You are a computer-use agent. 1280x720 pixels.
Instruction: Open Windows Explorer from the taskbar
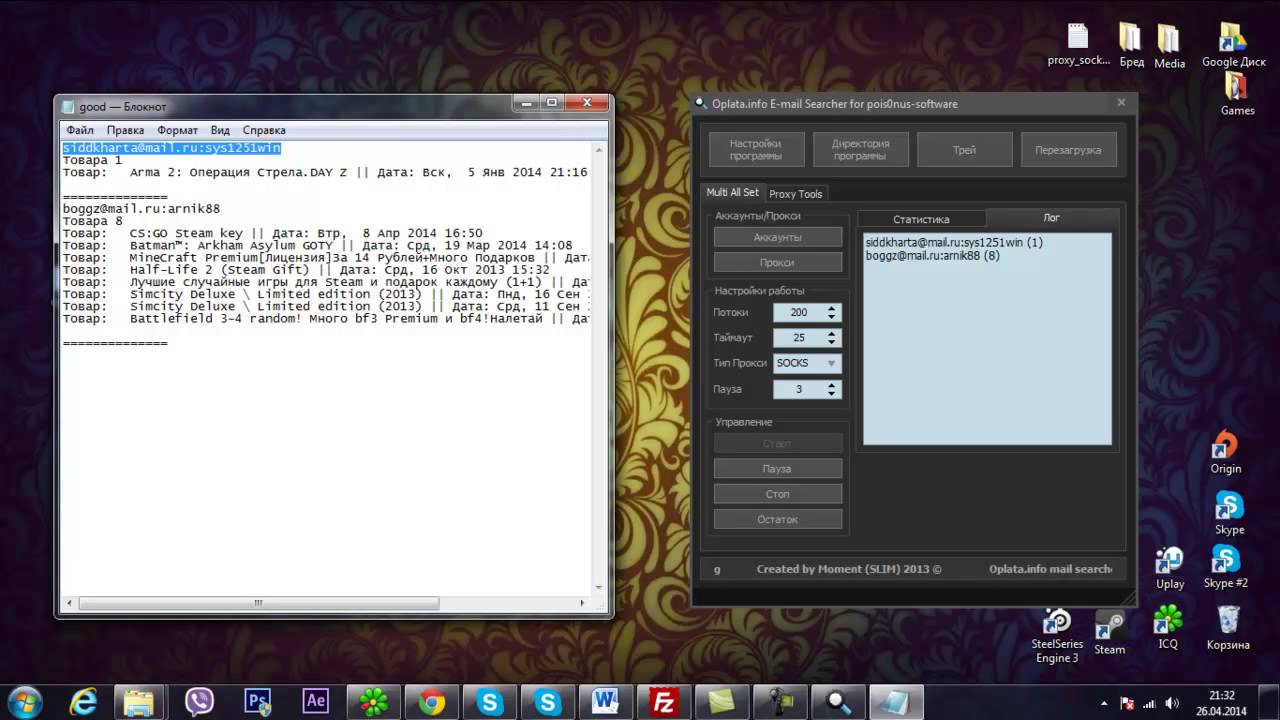click(139, 702)
